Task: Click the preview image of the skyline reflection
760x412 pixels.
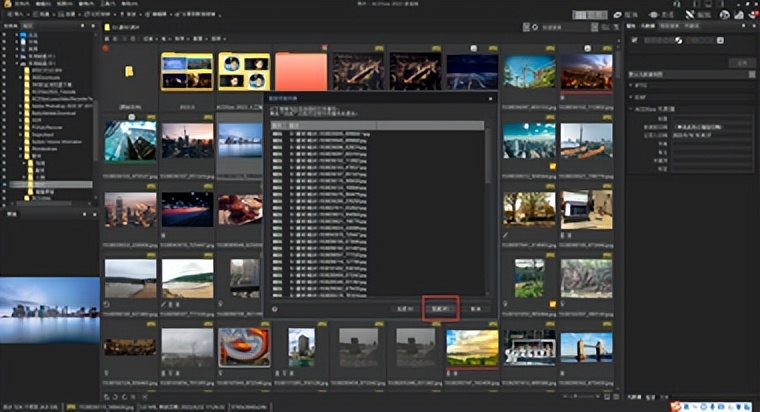Action: [50, 310]
